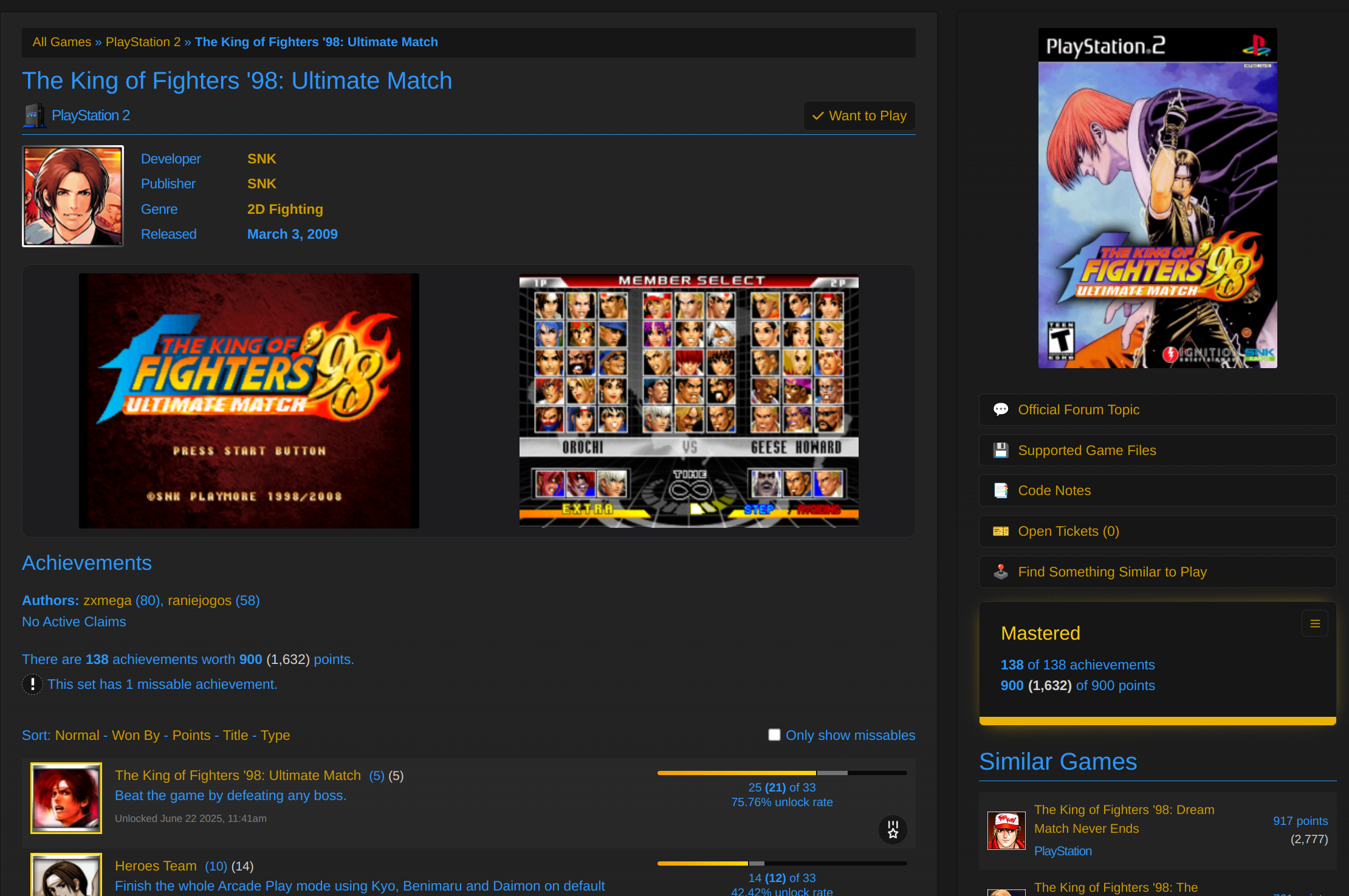The height and width of the screenshot is (896, 1349).
Task: Click the game icon with Kyo portrait
Action: tap(73, 196)
